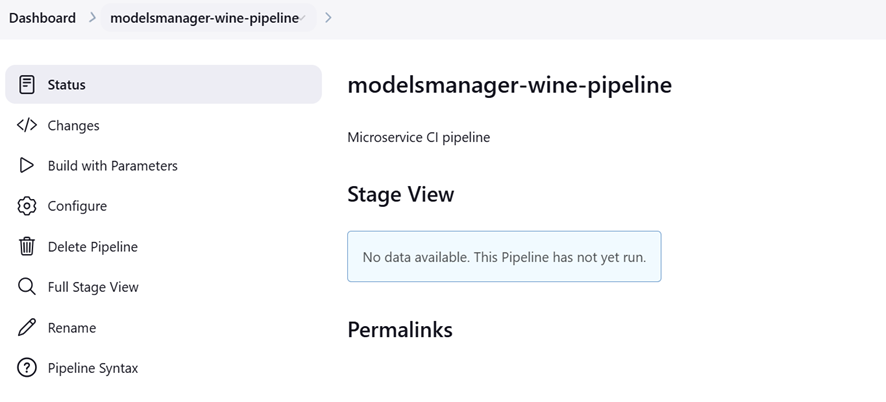This screenshot has width=886, height=402.
Task: Click the modelsmanager-wine-pipeline page heading
Action: point(509,85)
